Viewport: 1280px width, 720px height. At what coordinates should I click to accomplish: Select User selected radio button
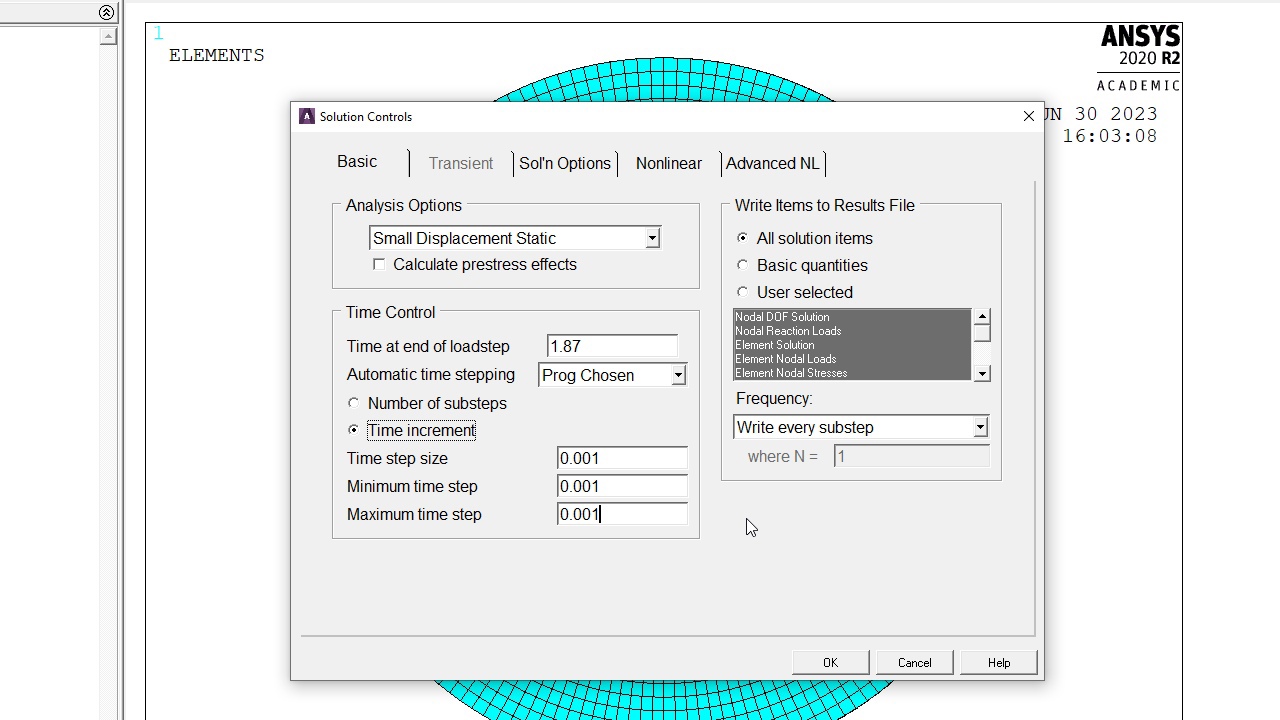742,292
